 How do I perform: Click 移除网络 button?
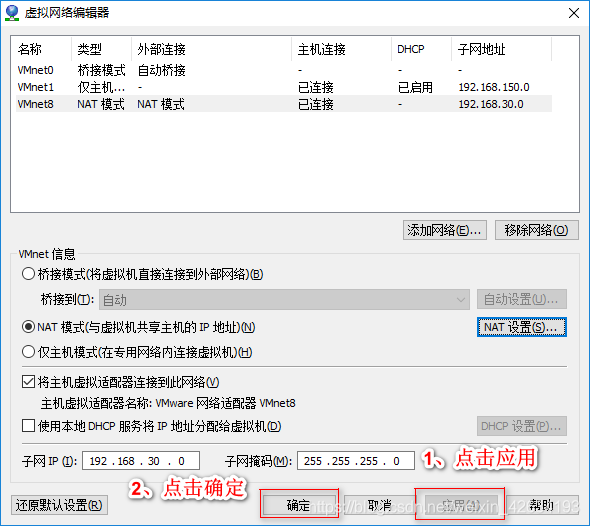tap(537, 230)
